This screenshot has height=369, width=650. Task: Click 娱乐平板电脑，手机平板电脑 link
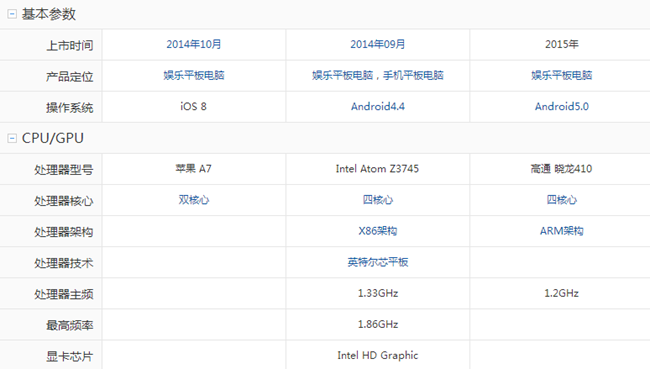pos(378,75)
